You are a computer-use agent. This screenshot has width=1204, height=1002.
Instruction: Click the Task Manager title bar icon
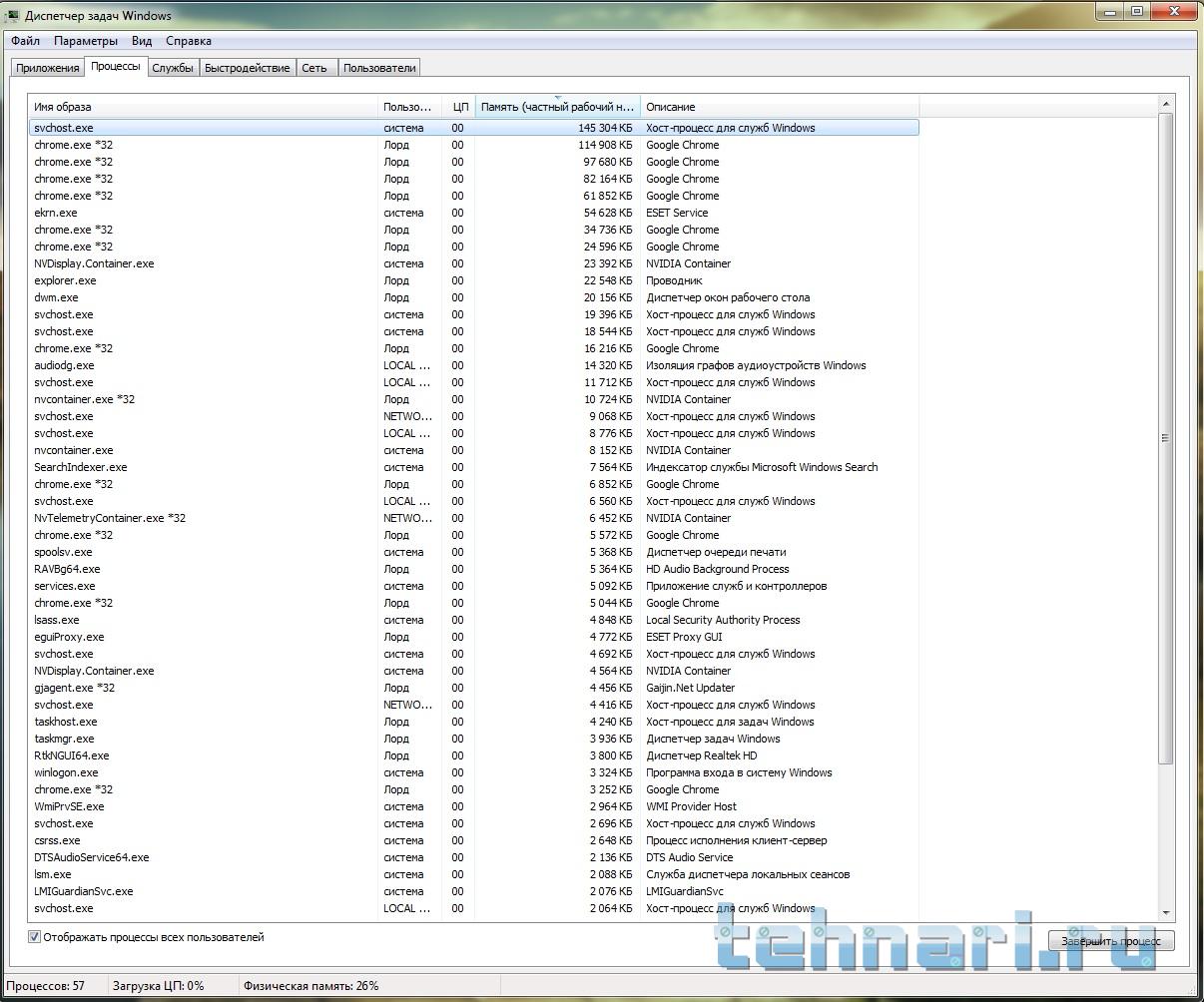tap(12, 15)
